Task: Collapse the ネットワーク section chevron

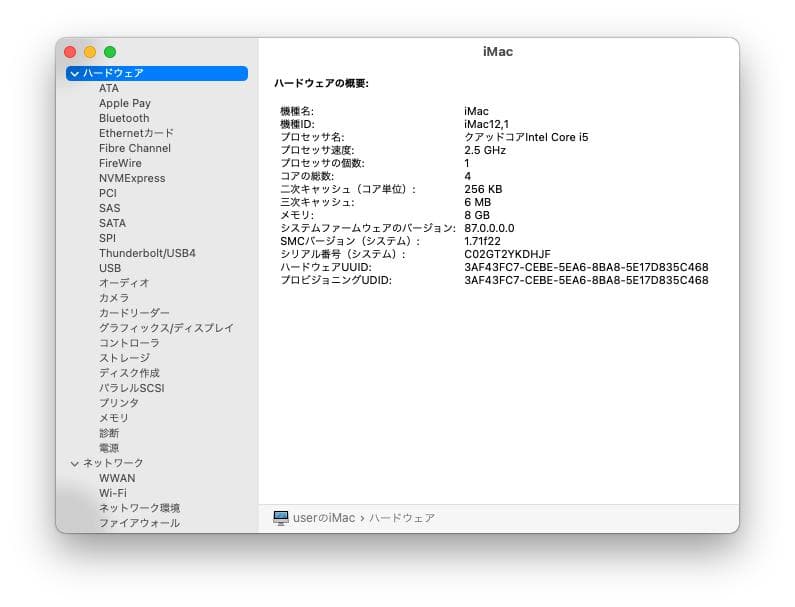Action: tap(75, 463)
